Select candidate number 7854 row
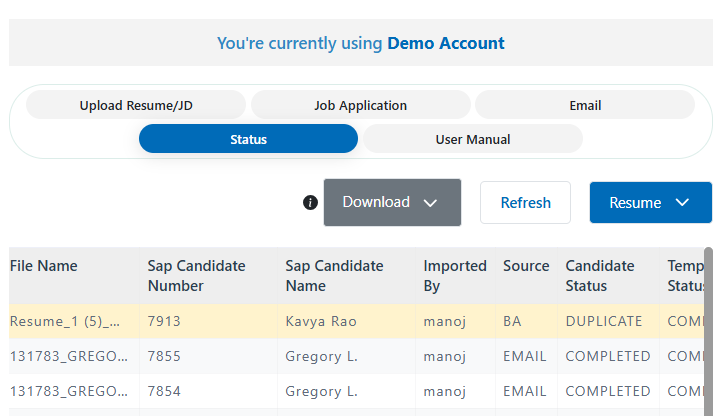 pos(163,391)
